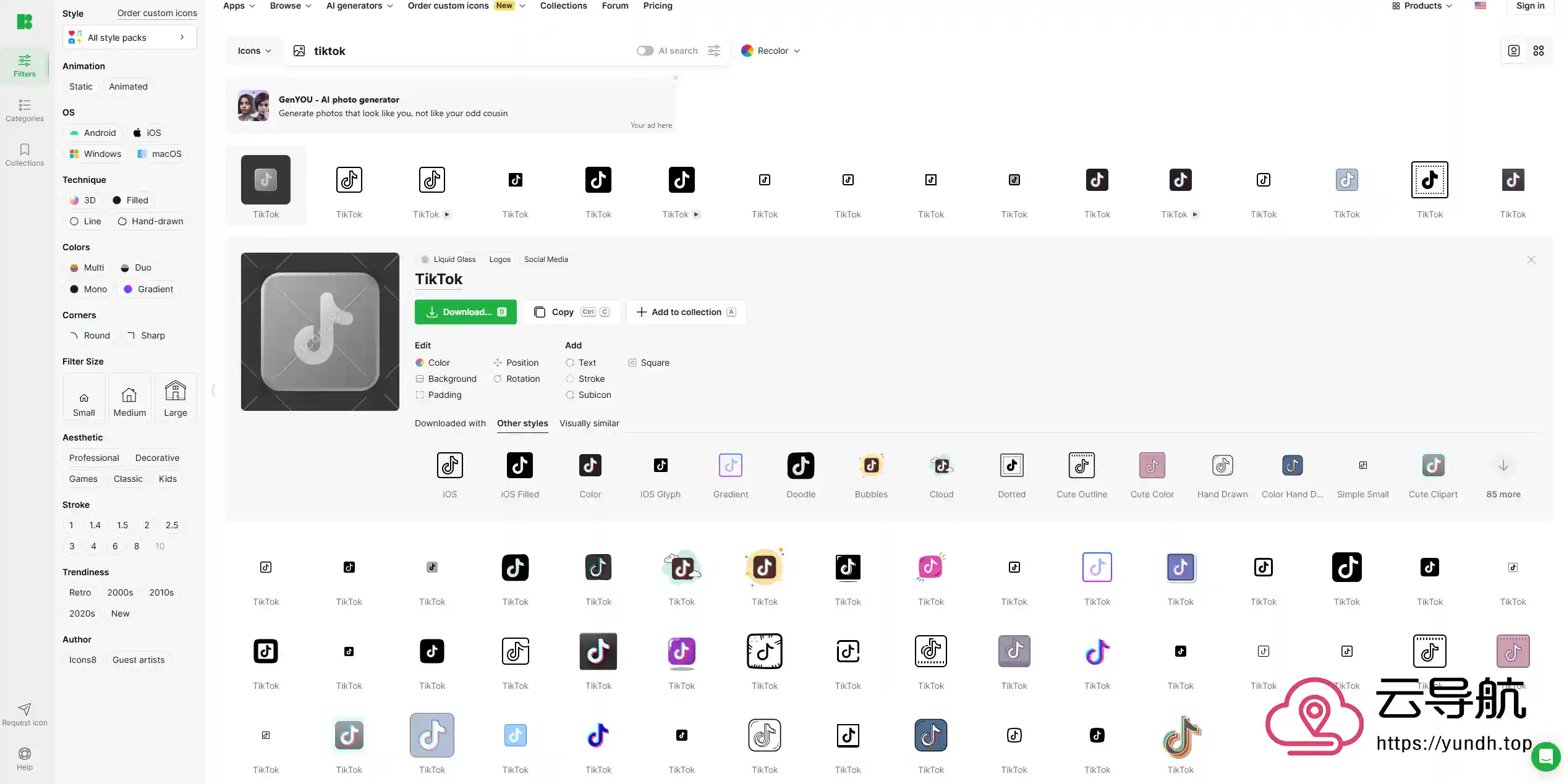The height and width of the screenshot is (784, 1564).
Task: Click Add to collection button
Action: [x=686, y=312]
